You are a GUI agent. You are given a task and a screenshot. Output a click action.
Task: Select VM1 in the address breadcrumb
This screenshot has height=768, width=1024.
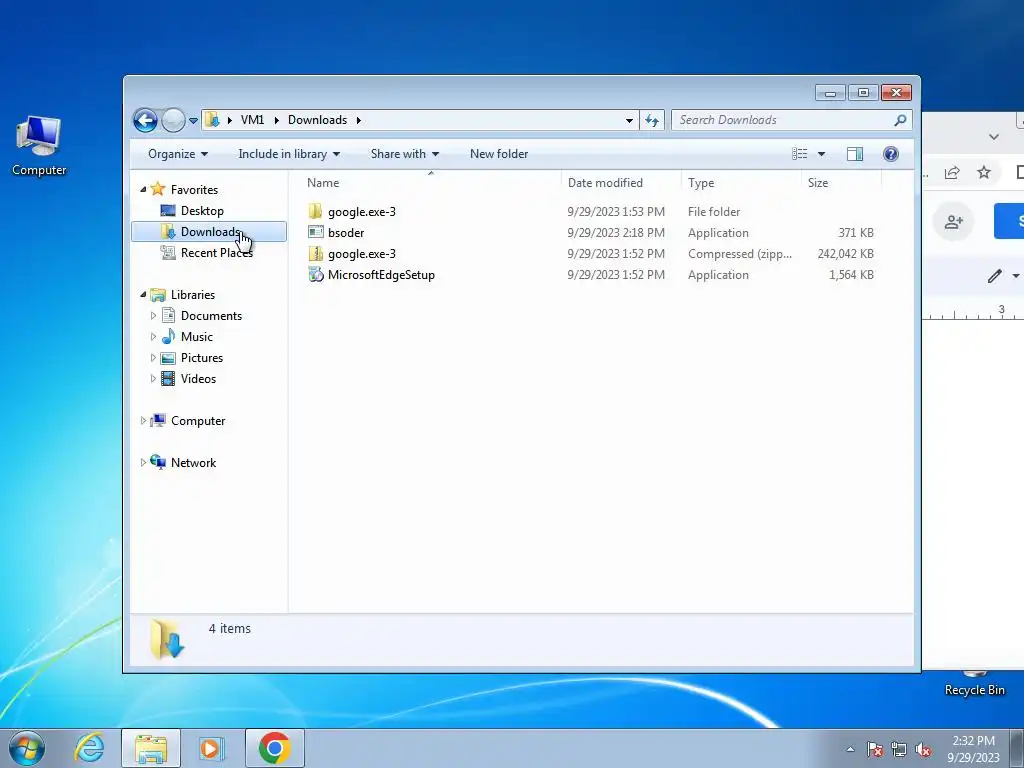click(x=252, y=120)
